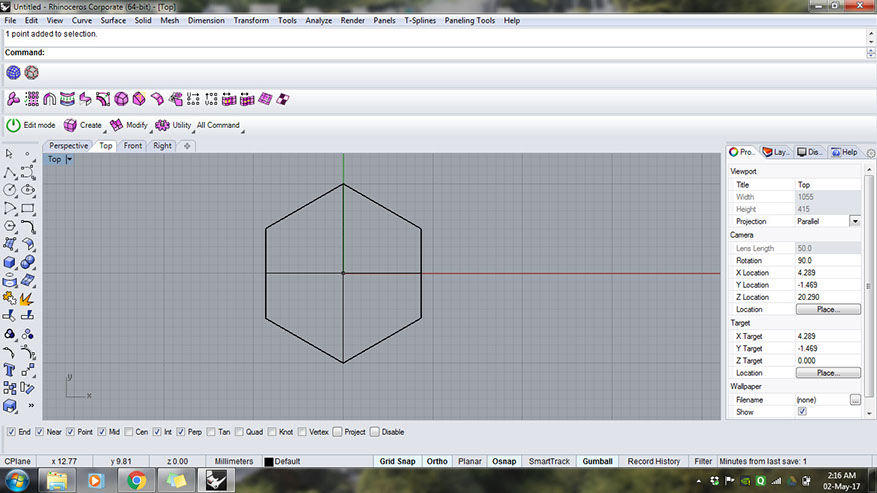The height and width of the screenshot is (493, 877).
Task: Uncheck the Perp osnap checkbox
Action: (x=181, y=432)
